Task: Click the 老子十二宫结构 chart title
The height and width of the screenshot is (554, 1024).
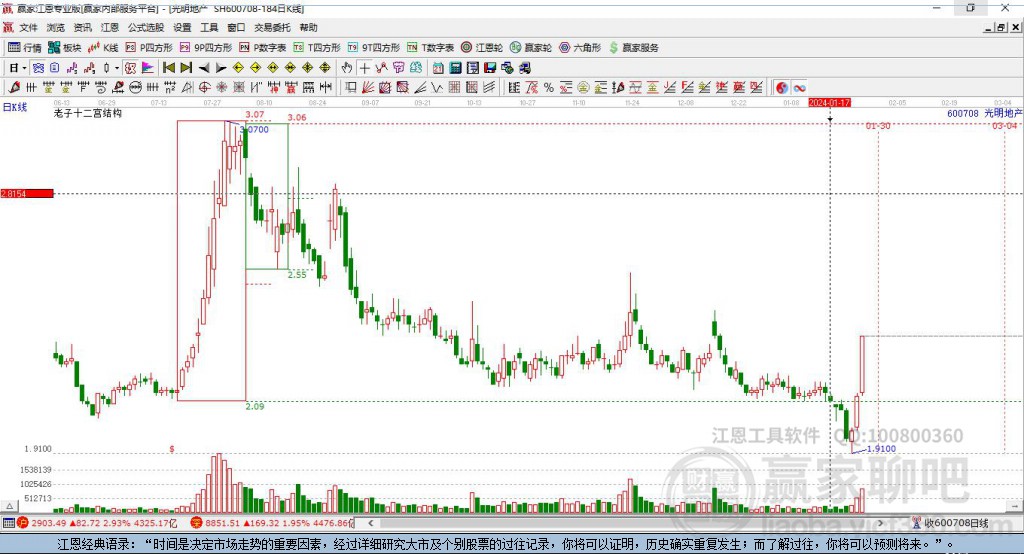Action: pos(88,113)
